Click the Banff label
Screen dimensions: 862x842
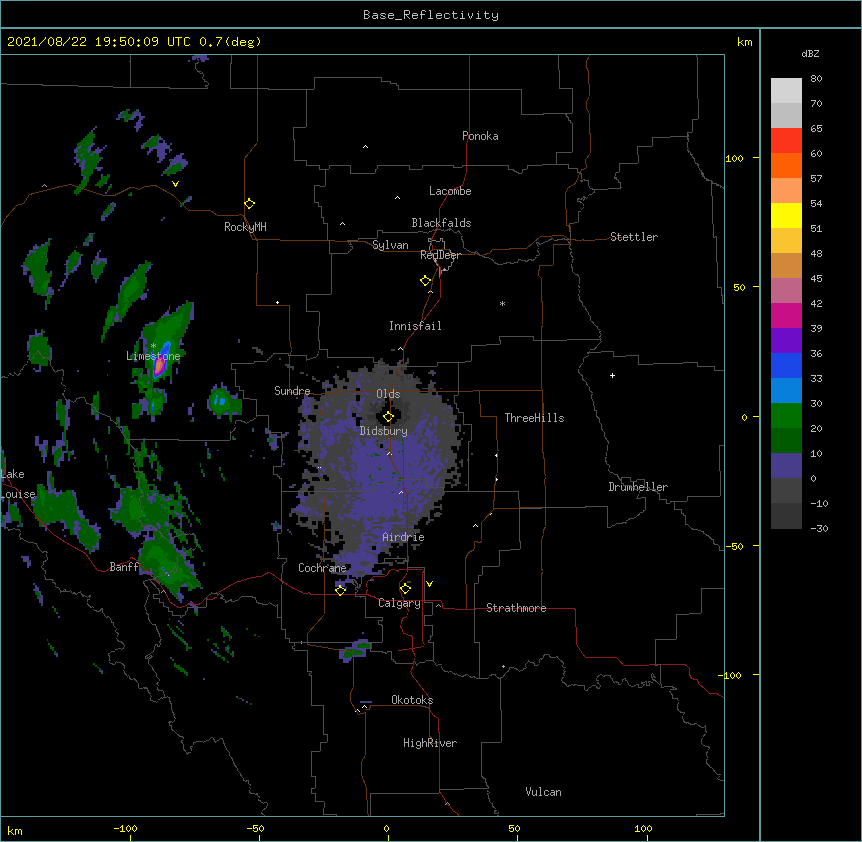(x=124, y=567)
